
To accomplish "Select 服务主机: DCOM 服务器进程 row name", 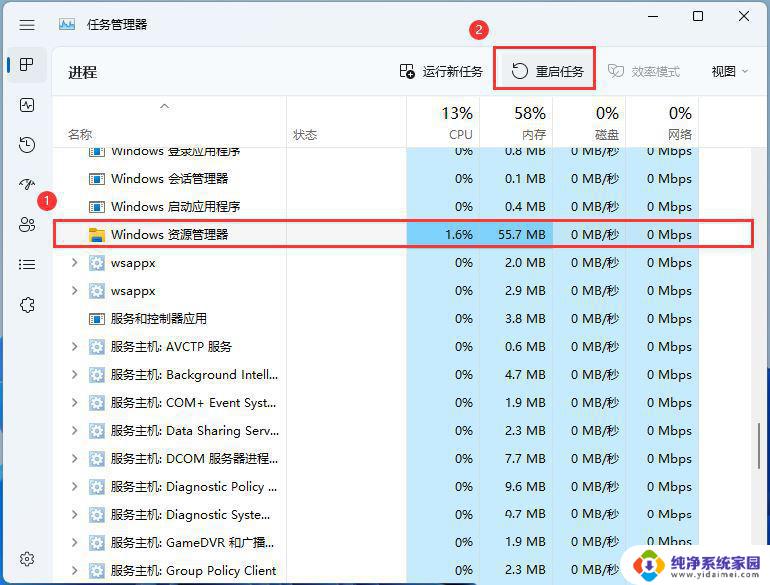I will pyautogui.click(x=194, y=459).
